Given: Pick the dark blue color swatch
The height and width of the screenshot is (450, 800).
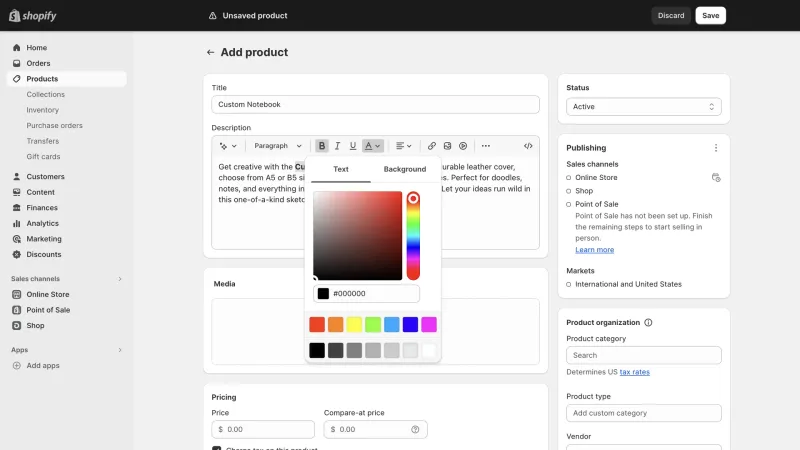Looking at the screenshot, I should [410, 324].
